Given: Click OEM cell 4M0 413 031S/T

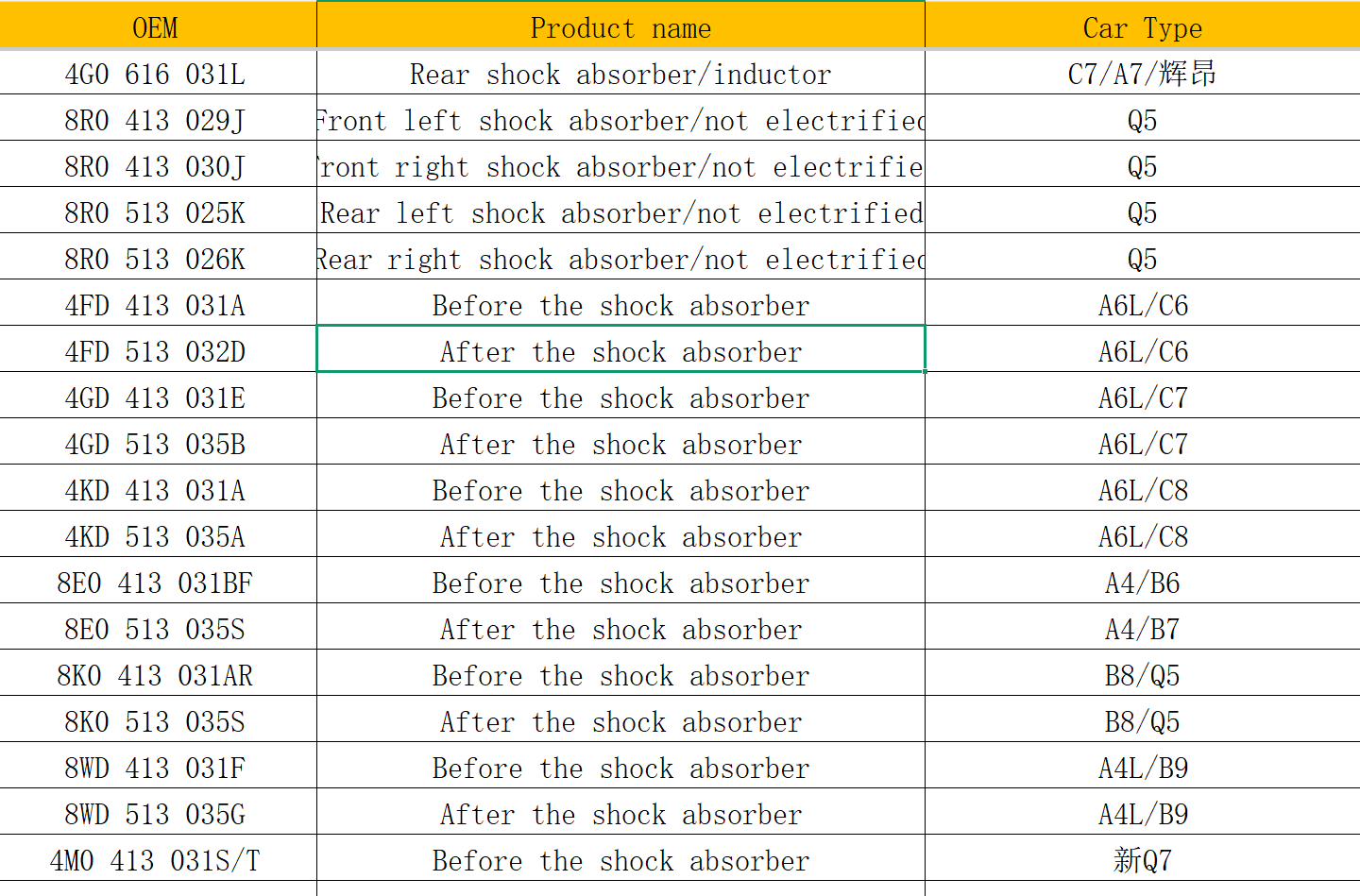Looking at the screenshot, I should pyautogui.click(x=156, y=860).
